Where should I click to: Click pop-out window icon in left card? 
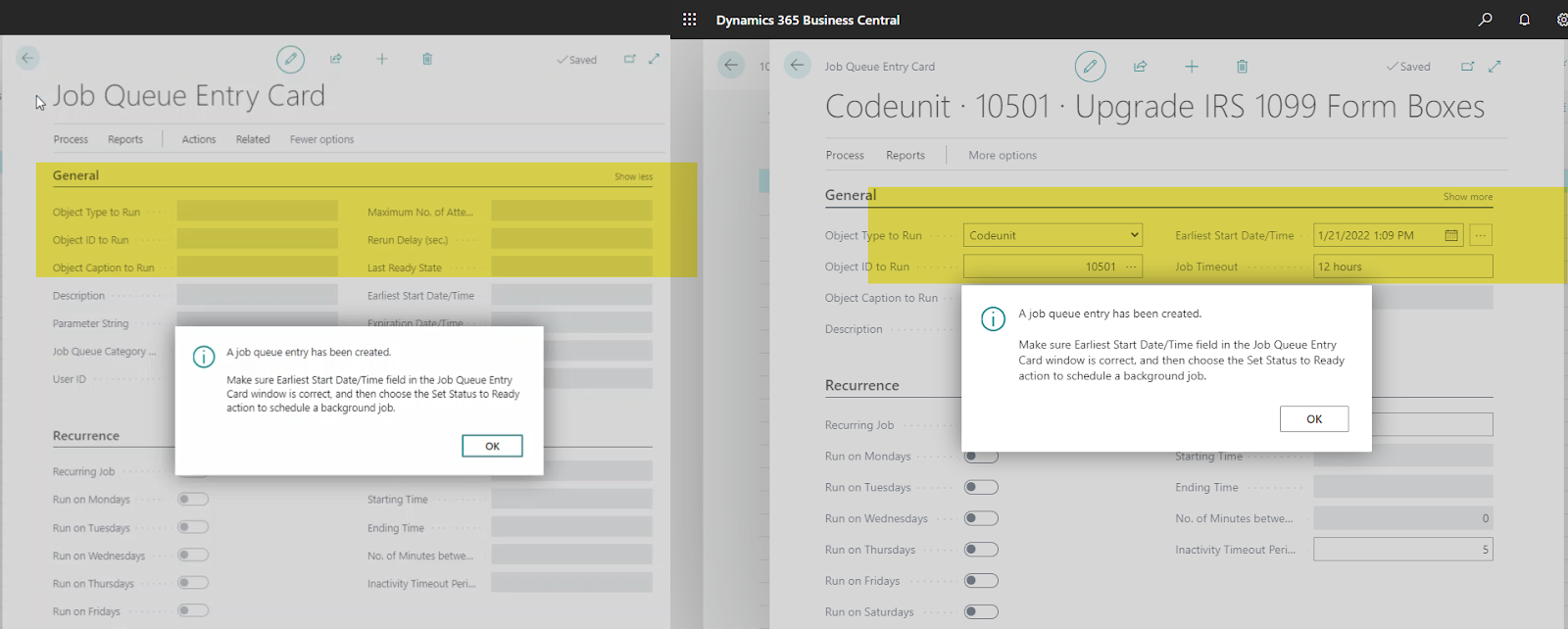629,59
